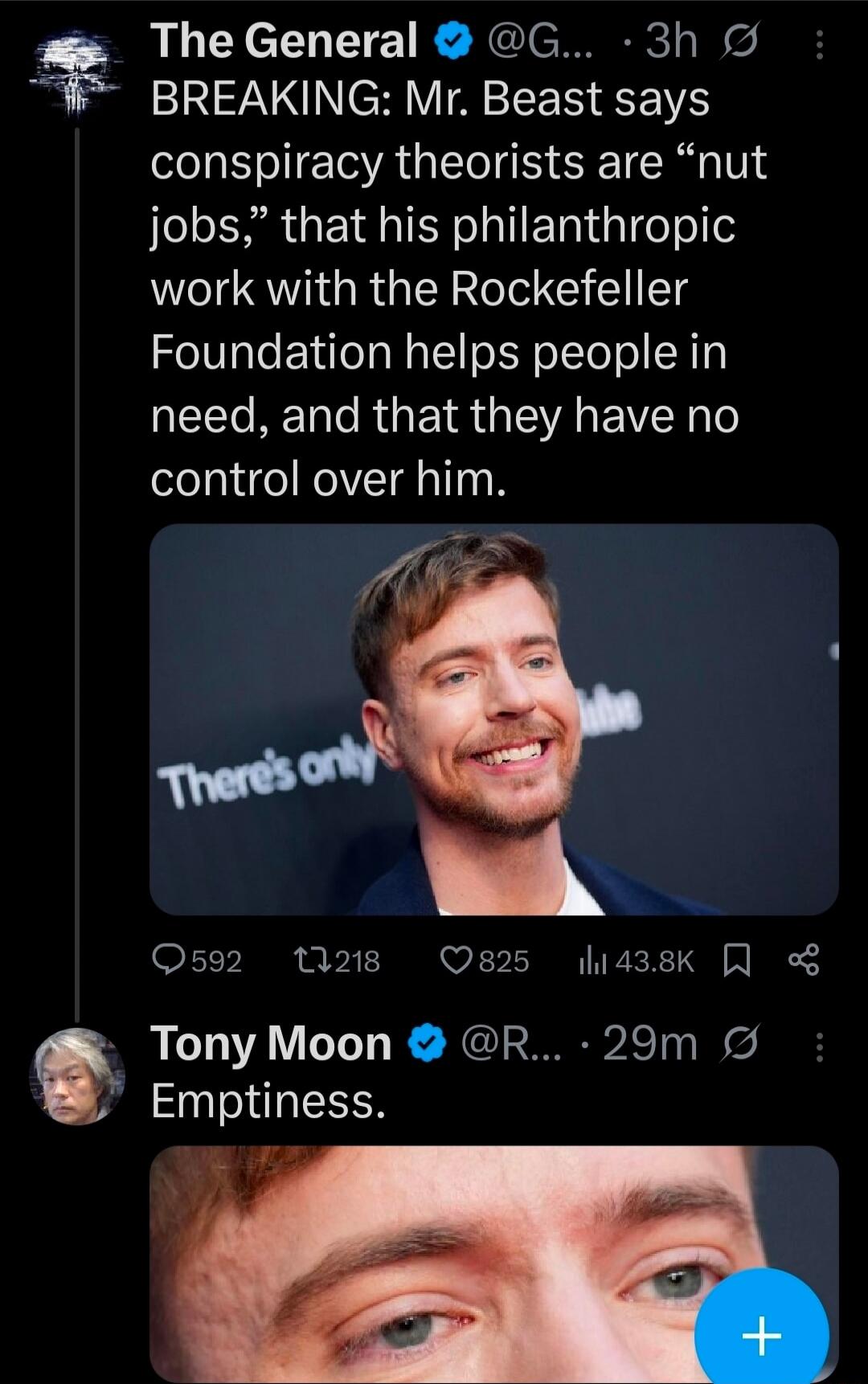Open The General's skull profile picture
The width and height of the screenshot is (868, 1384).
[x=76, y=76]
